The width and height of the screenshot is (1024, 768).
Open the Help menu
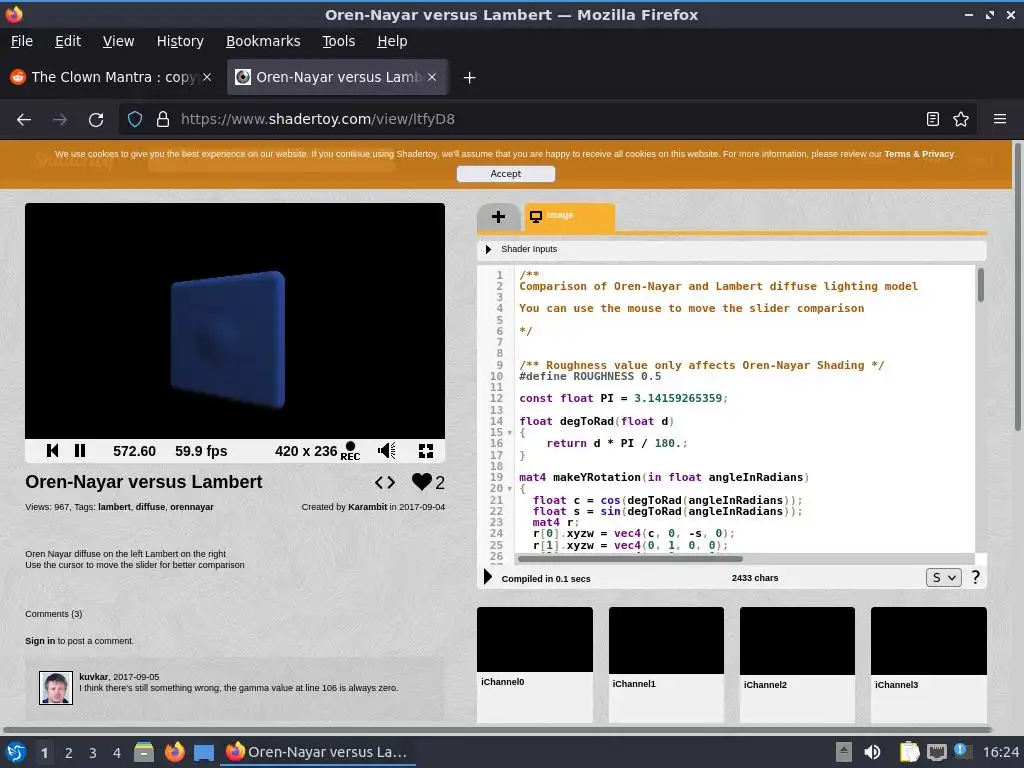pos(392,41)
